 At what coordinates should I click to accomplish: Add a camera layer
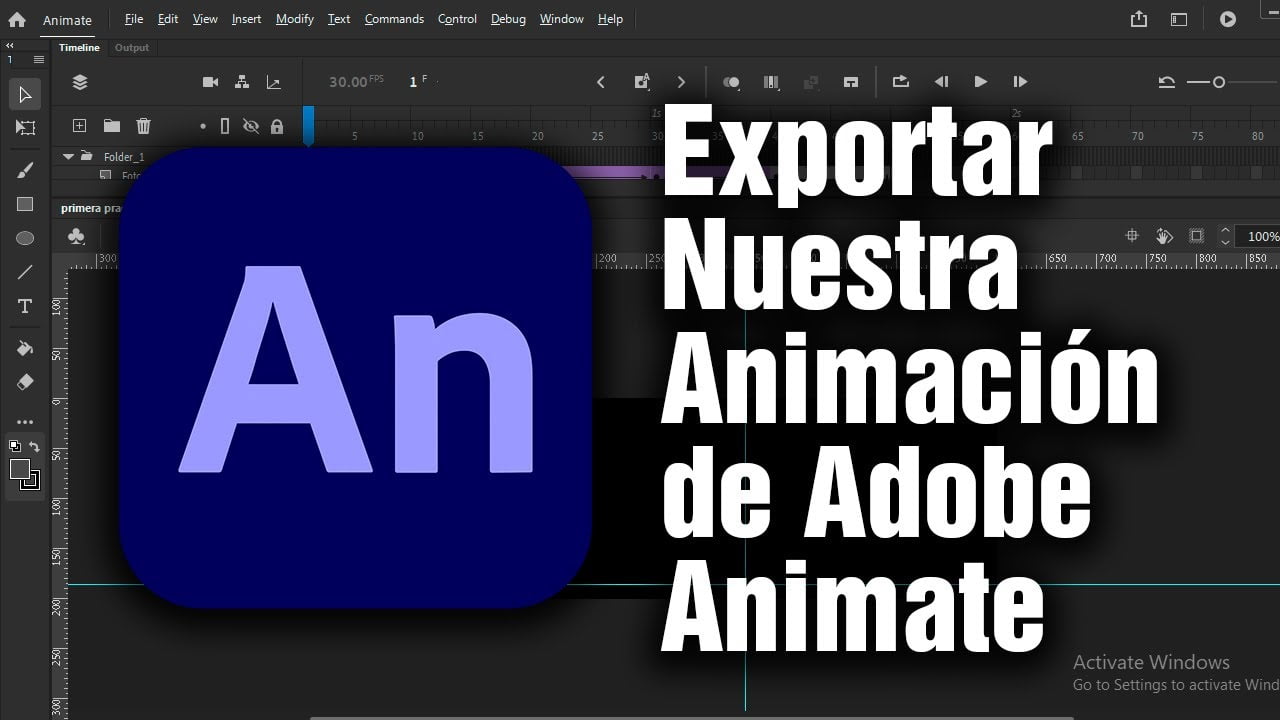click(x=210, y=82)
